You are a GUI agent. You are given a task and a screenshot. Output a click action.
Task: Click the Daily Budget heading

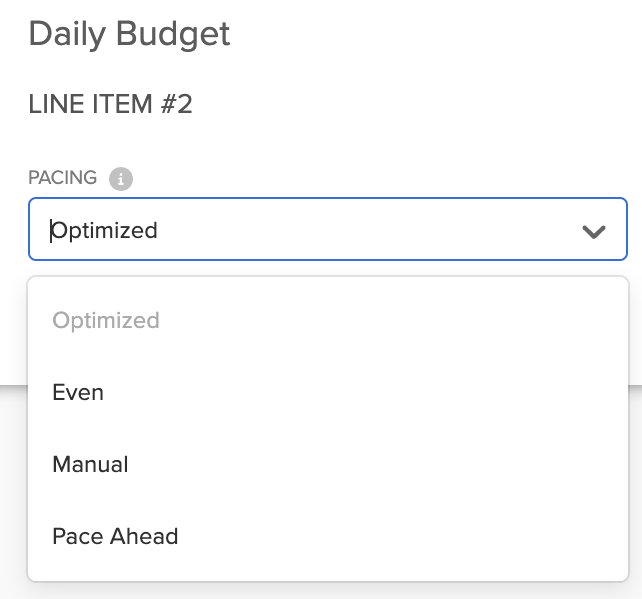click(129, 34)
